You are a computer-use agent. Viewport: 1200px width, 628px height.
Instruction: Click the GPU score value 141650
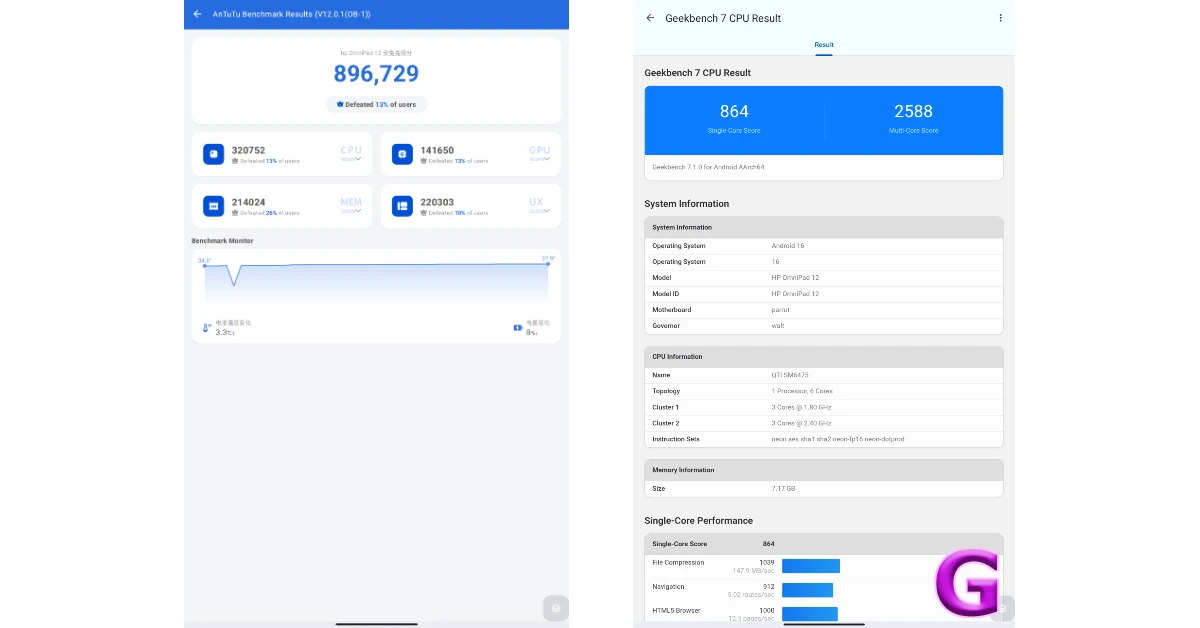click(437, 150)
